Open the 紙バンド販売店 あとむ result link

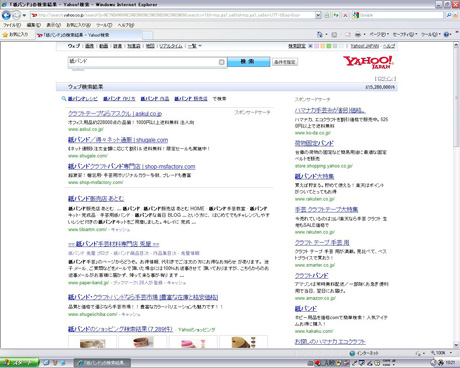(96, 199)
